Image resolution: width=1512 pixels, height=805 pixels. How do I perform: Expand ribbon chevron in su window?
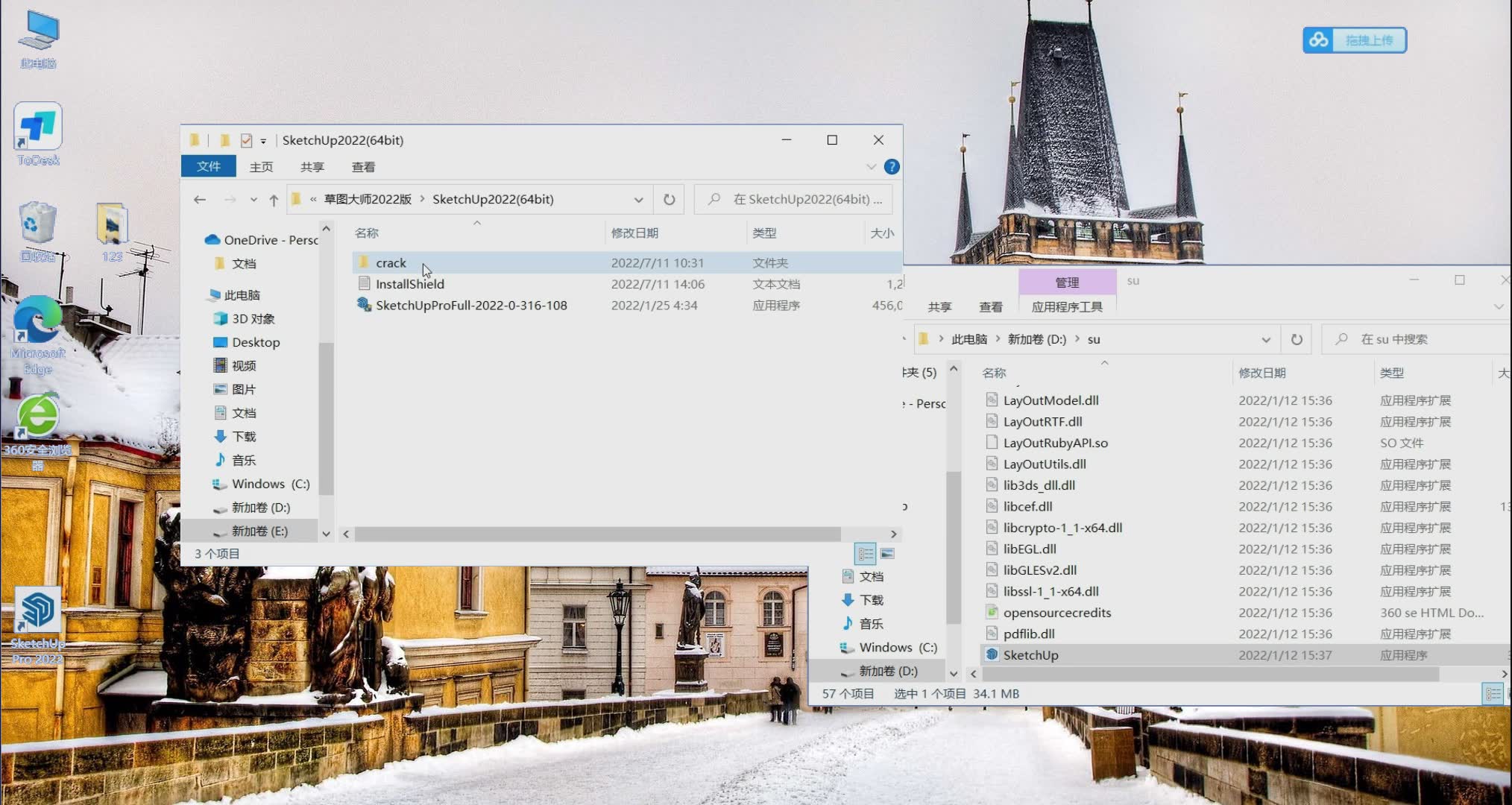coord(1499,307)
